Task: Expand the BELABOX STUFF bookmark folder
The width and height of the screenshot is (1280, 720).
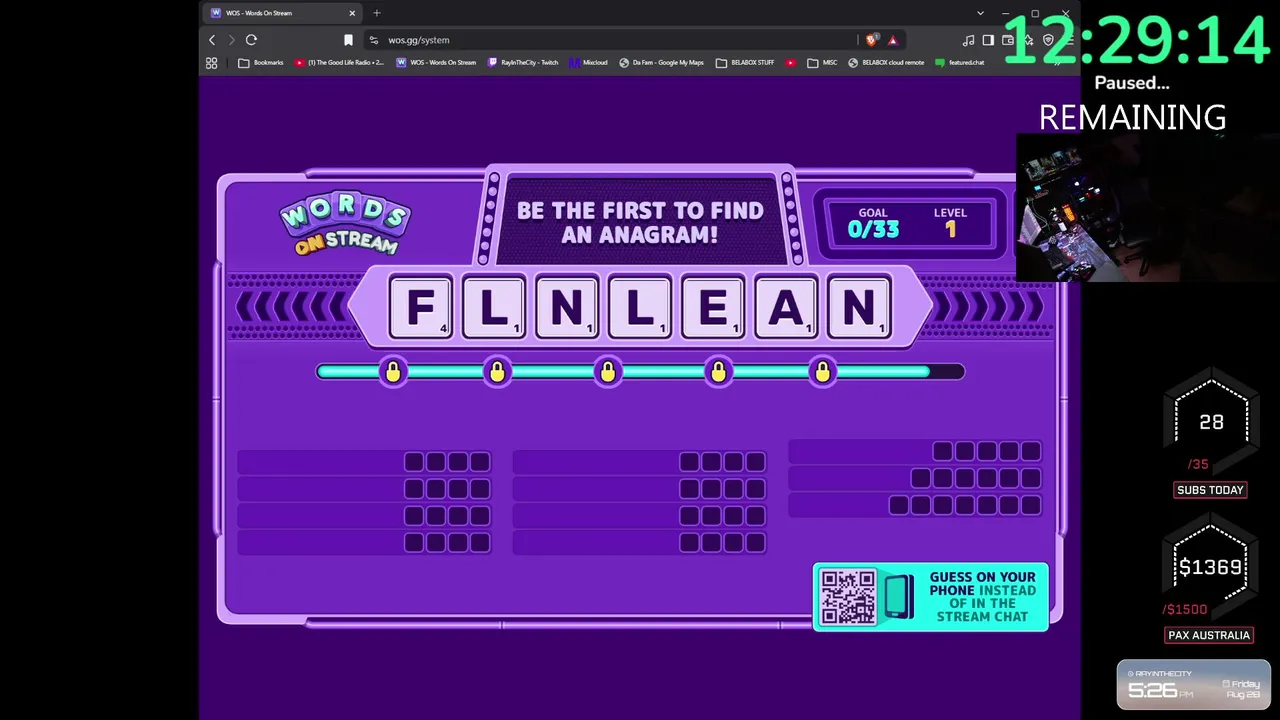Action: (745, 63)
